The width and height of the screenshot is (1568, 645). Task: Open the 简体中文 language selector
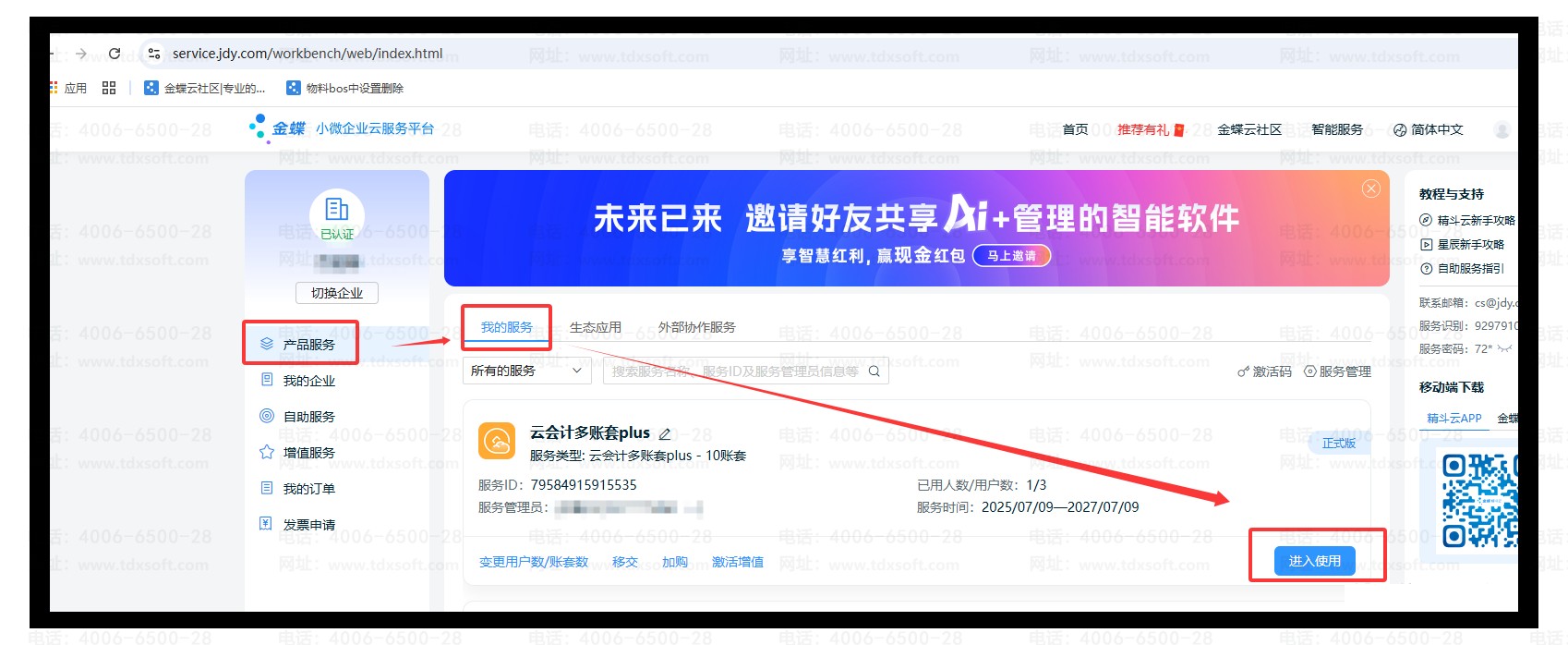pos(1429,129)
